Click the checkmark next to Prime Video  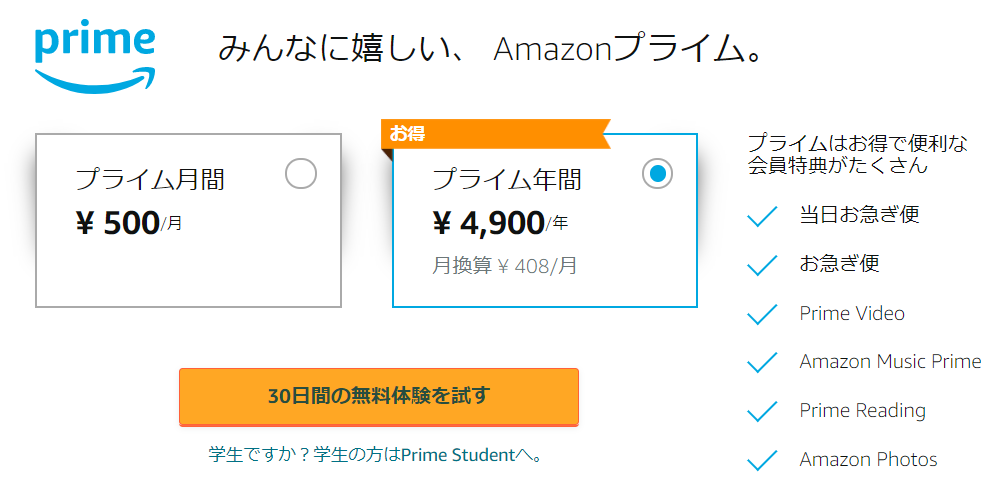pos(763,314)
